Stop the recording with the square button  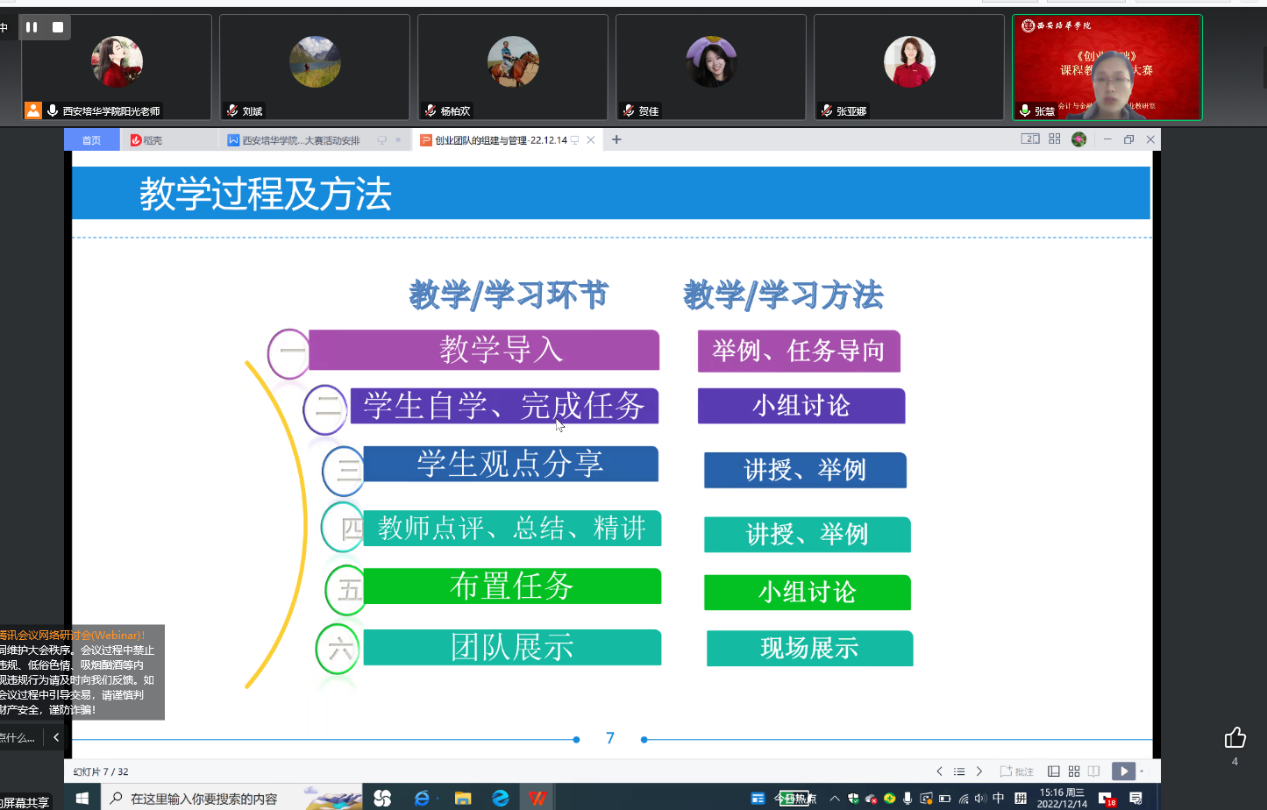pyautogui.click(x=58, y=27)
